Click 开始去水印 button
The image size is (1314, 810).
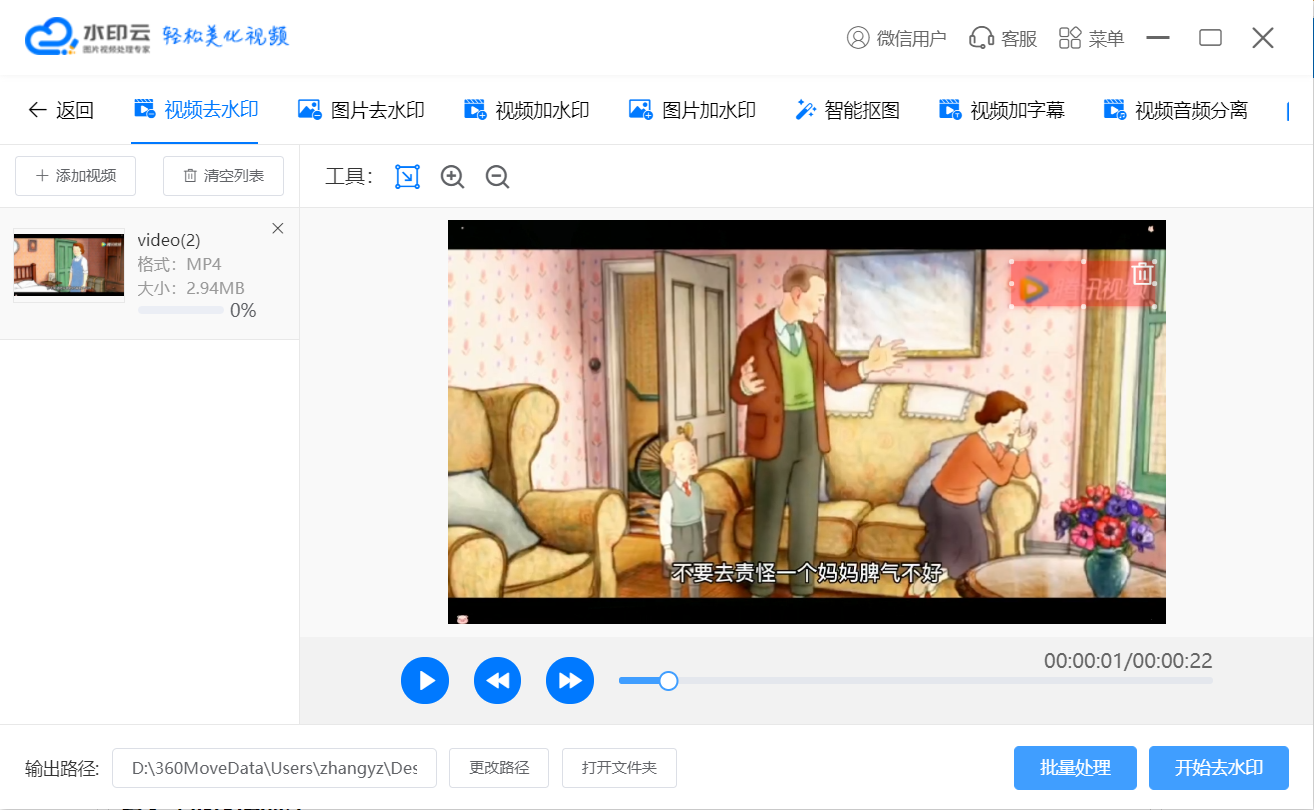coord(1219,768)
